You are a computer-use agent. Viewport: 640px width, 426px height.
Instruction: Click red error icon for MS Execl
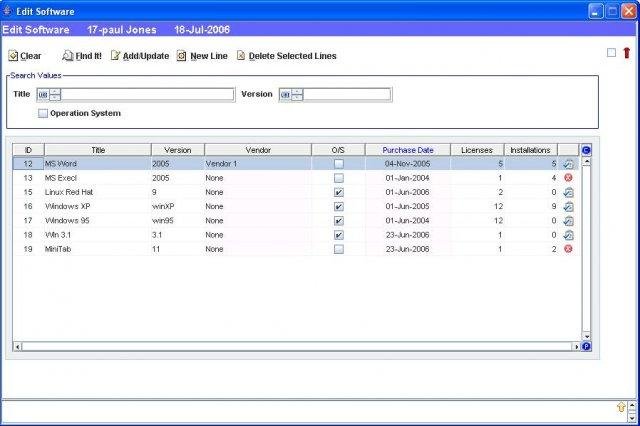[x=568, y=178]
